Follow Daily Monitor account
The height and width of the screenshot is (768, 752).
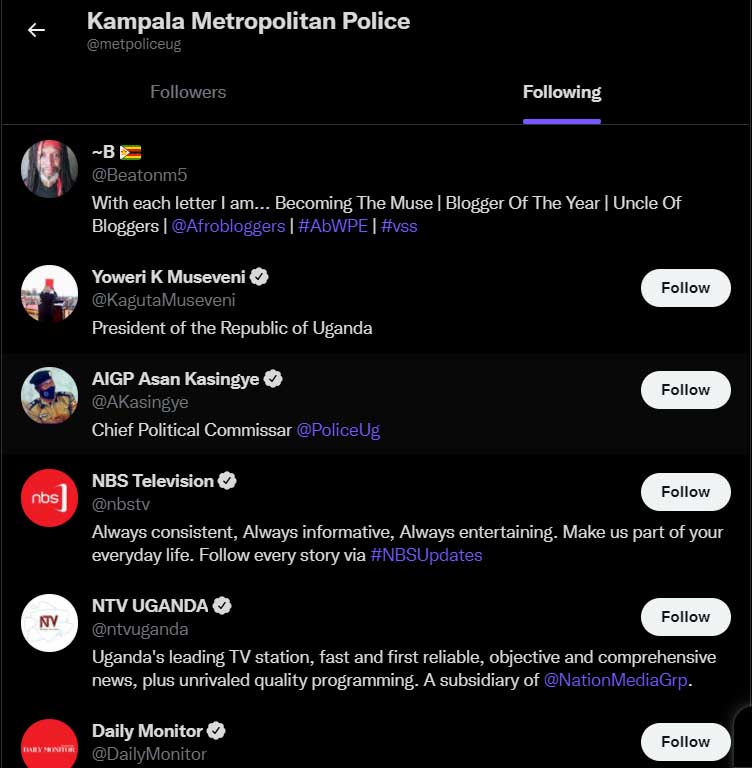[x=685, y=742]
